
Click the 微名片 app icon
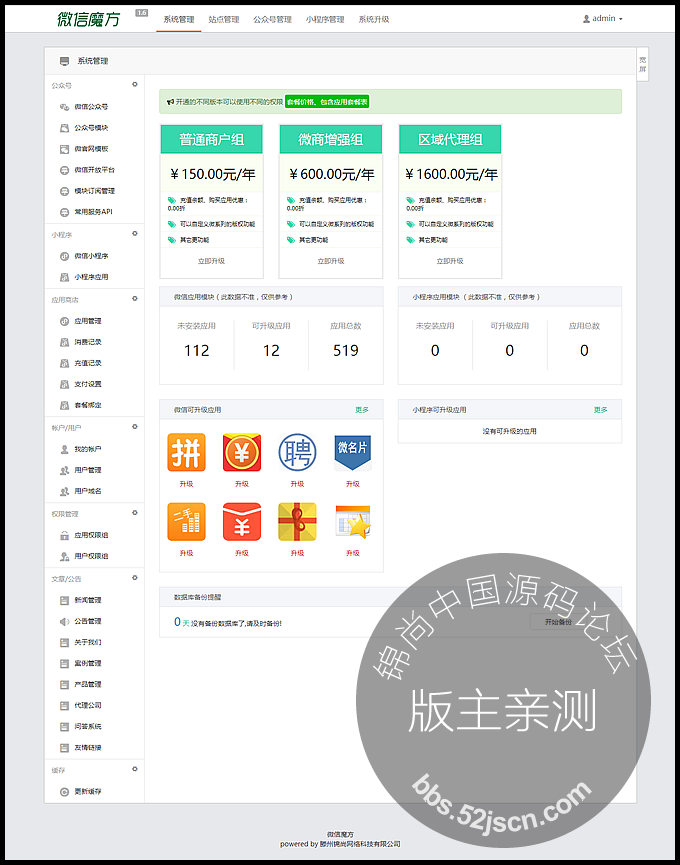[x=353, y=452]
